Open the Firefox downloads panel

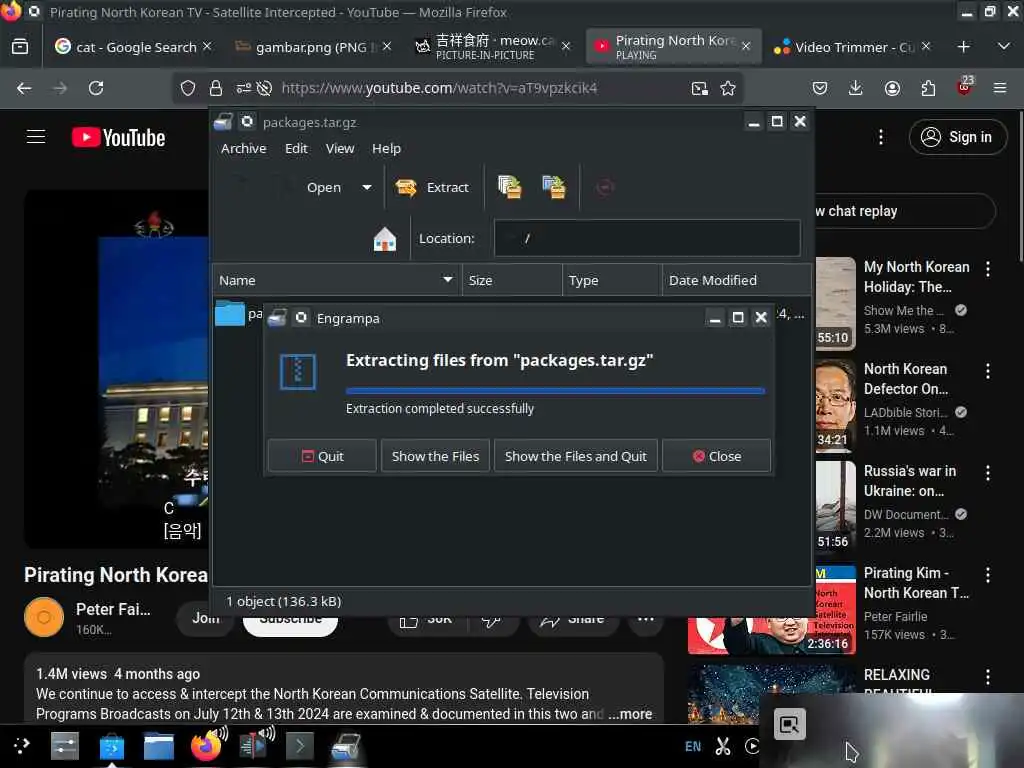tap(856, 88)
